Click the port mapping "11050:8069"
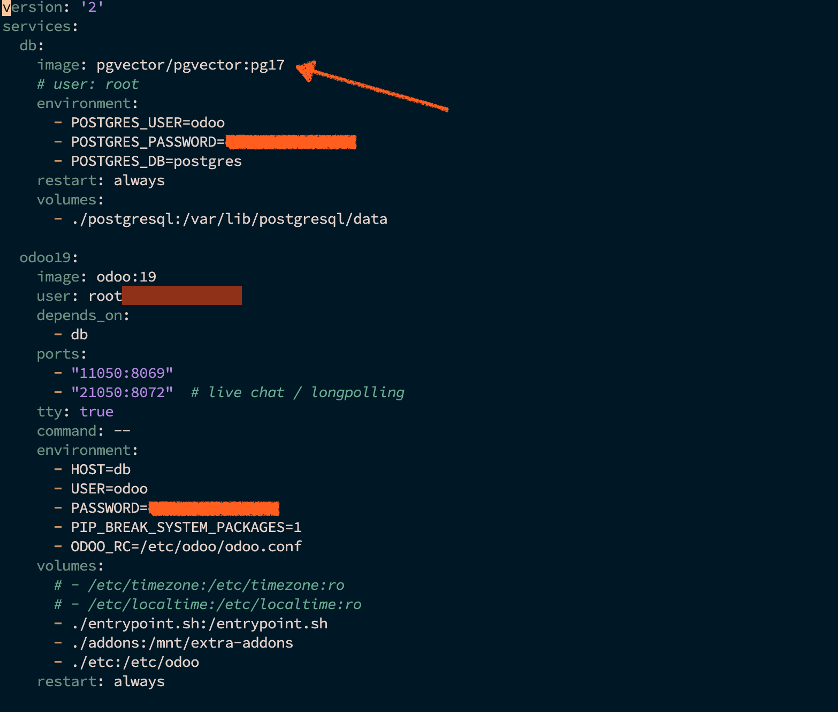 (122, 373)
